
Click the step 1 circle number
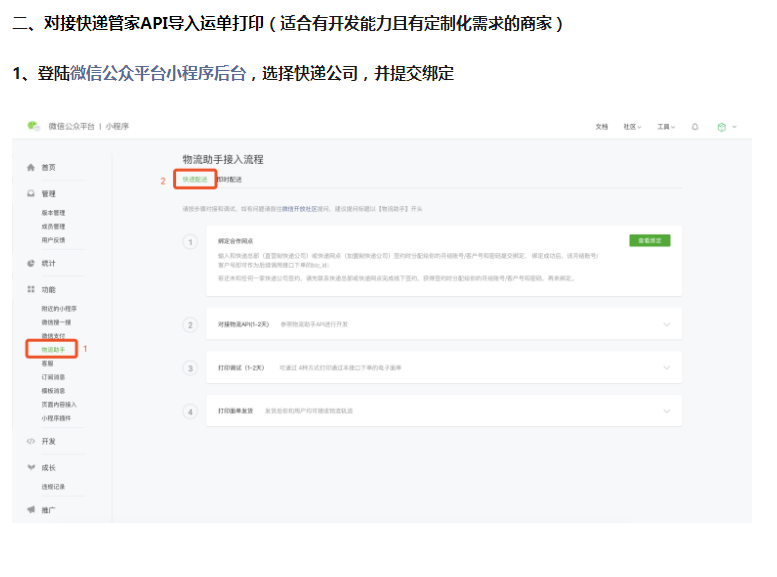(x=190, y=242)
